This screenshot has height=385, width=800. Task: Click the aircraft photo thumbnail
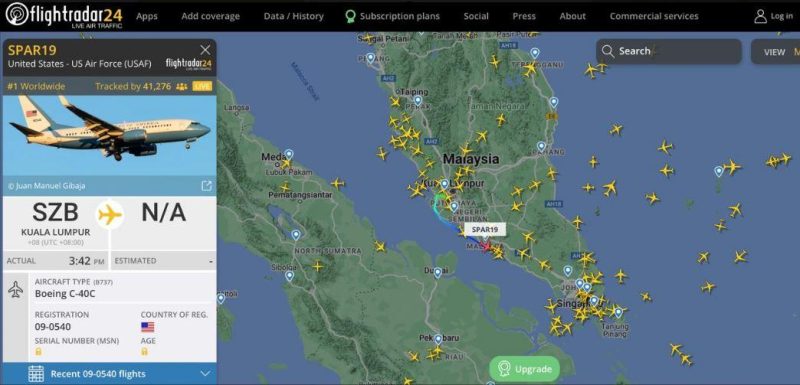pyautogui.click(x=110, y=136)
